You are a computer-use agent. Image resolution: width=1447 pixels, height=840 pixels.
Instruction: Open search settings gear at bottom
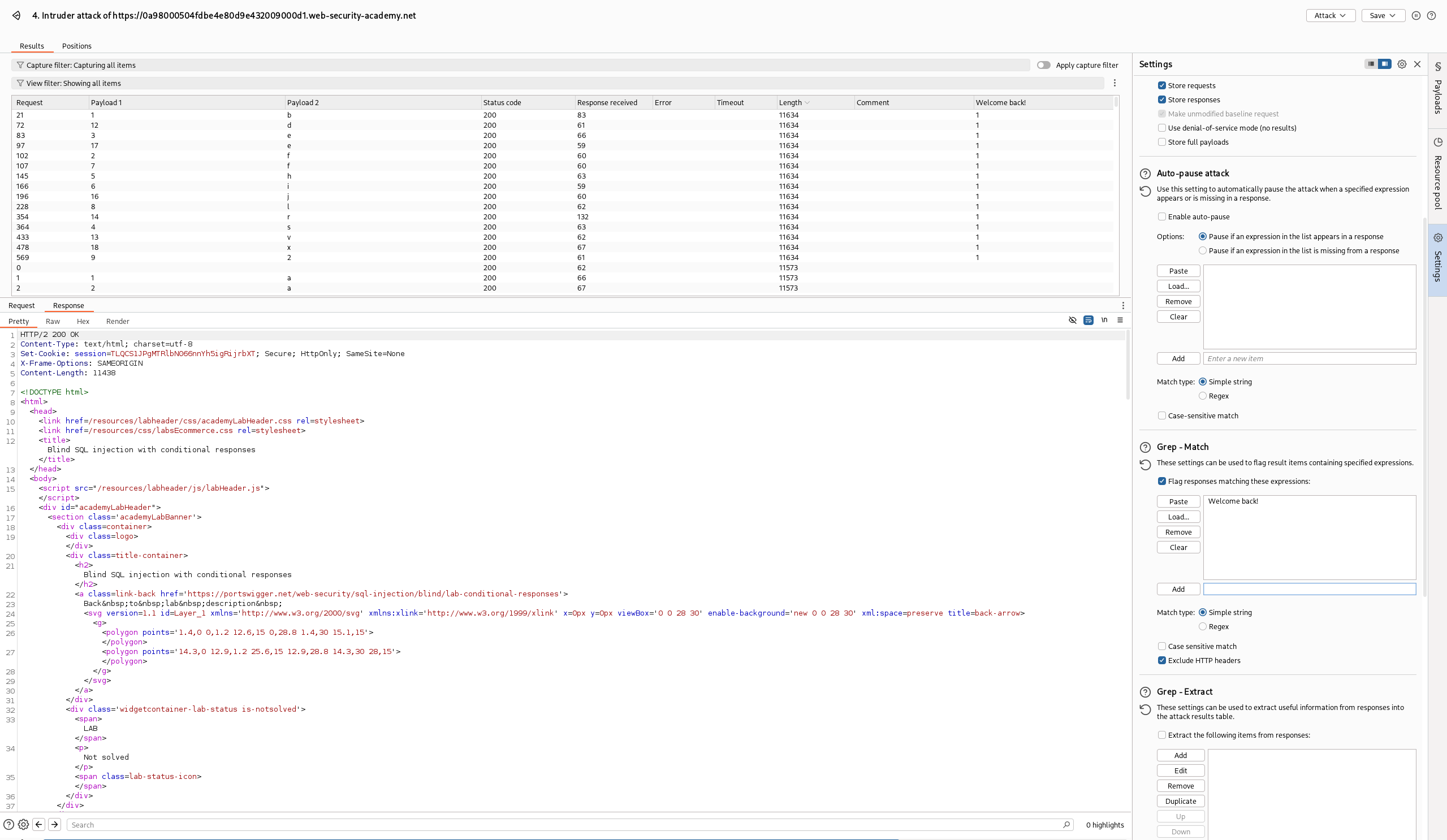pyautogui.click(x=24, y=825)
